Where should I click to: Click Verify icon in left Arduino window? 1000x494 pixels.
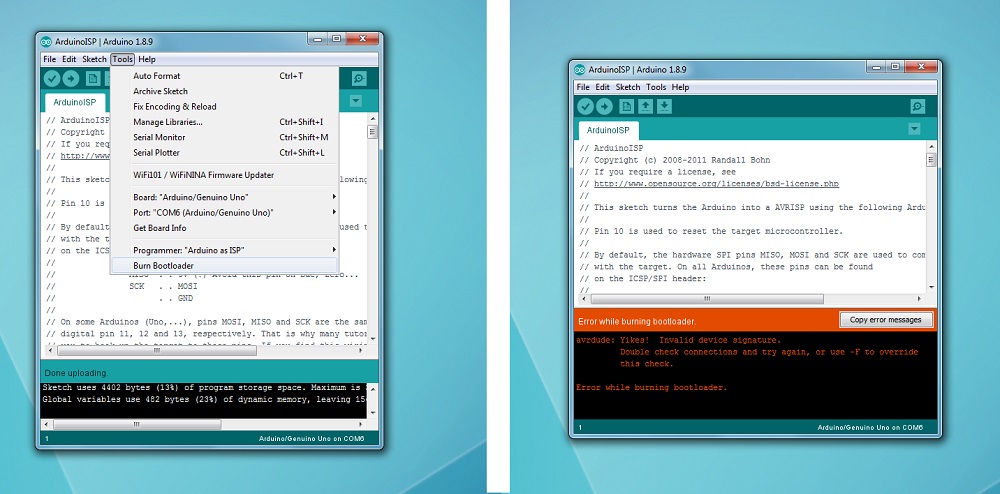(x=52, y=78)
